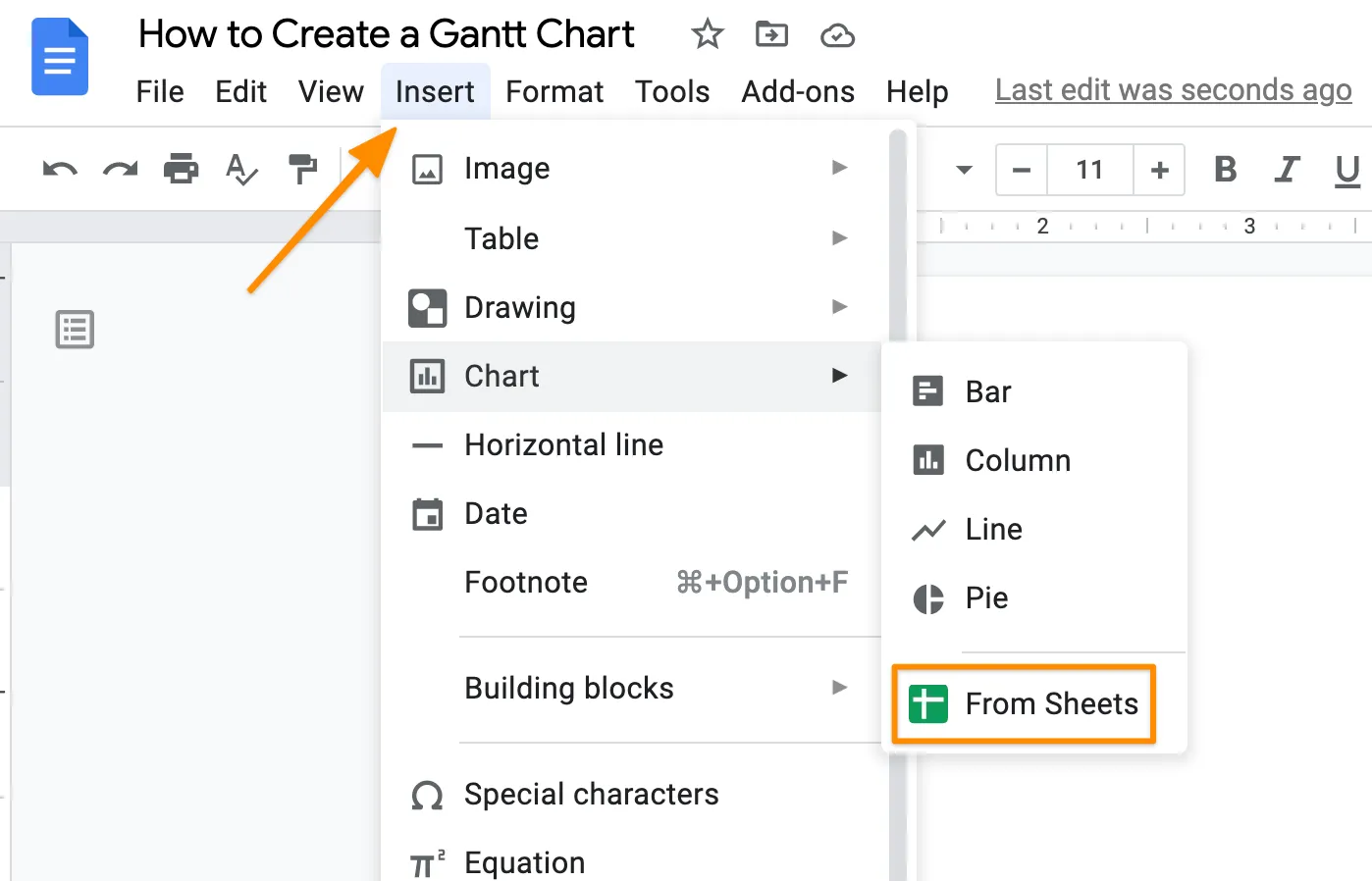Toggle Italic formatting
This screenshot has width=1372, height=881.
tap(1287, 170)
